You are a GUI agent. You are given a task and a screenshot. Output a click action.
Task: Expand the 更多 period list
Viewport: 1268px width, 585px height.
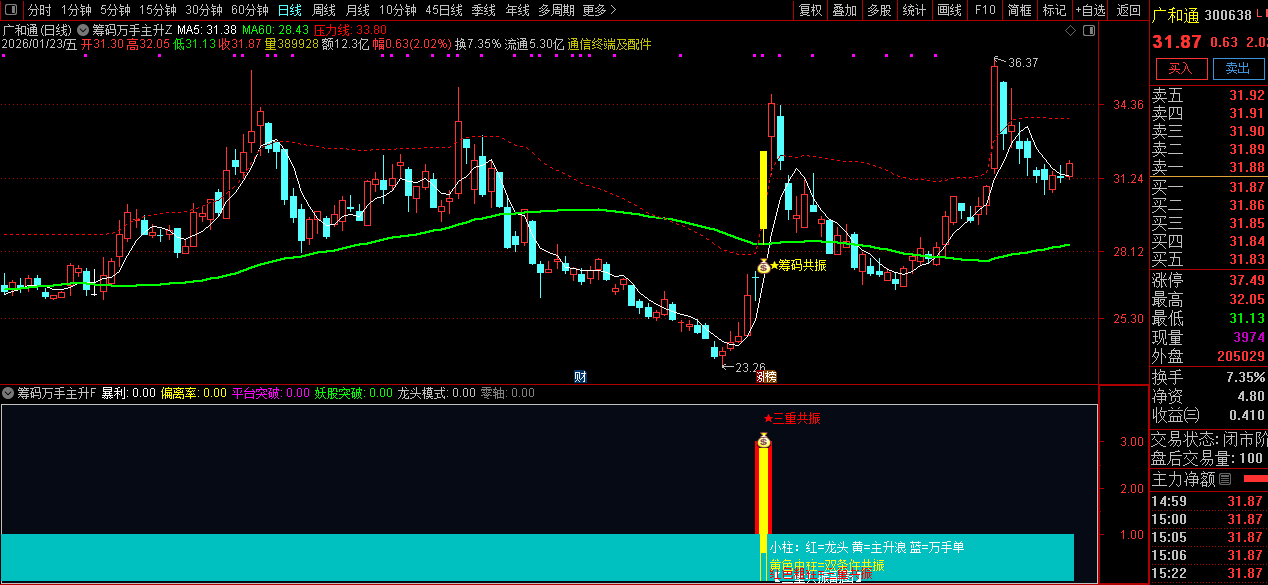point(598,10)
